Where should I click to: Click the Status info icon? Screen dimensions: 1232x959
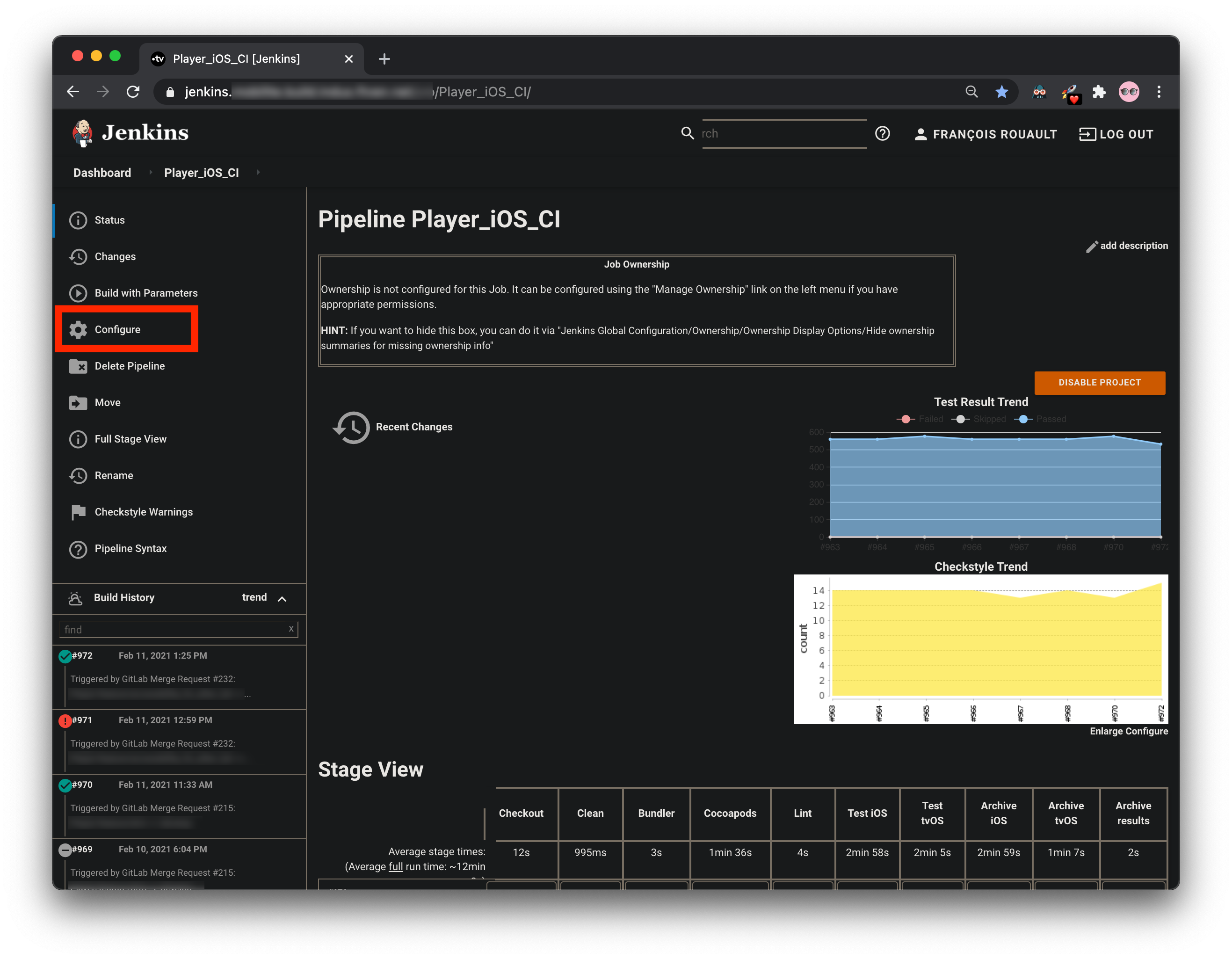(78, 220)
